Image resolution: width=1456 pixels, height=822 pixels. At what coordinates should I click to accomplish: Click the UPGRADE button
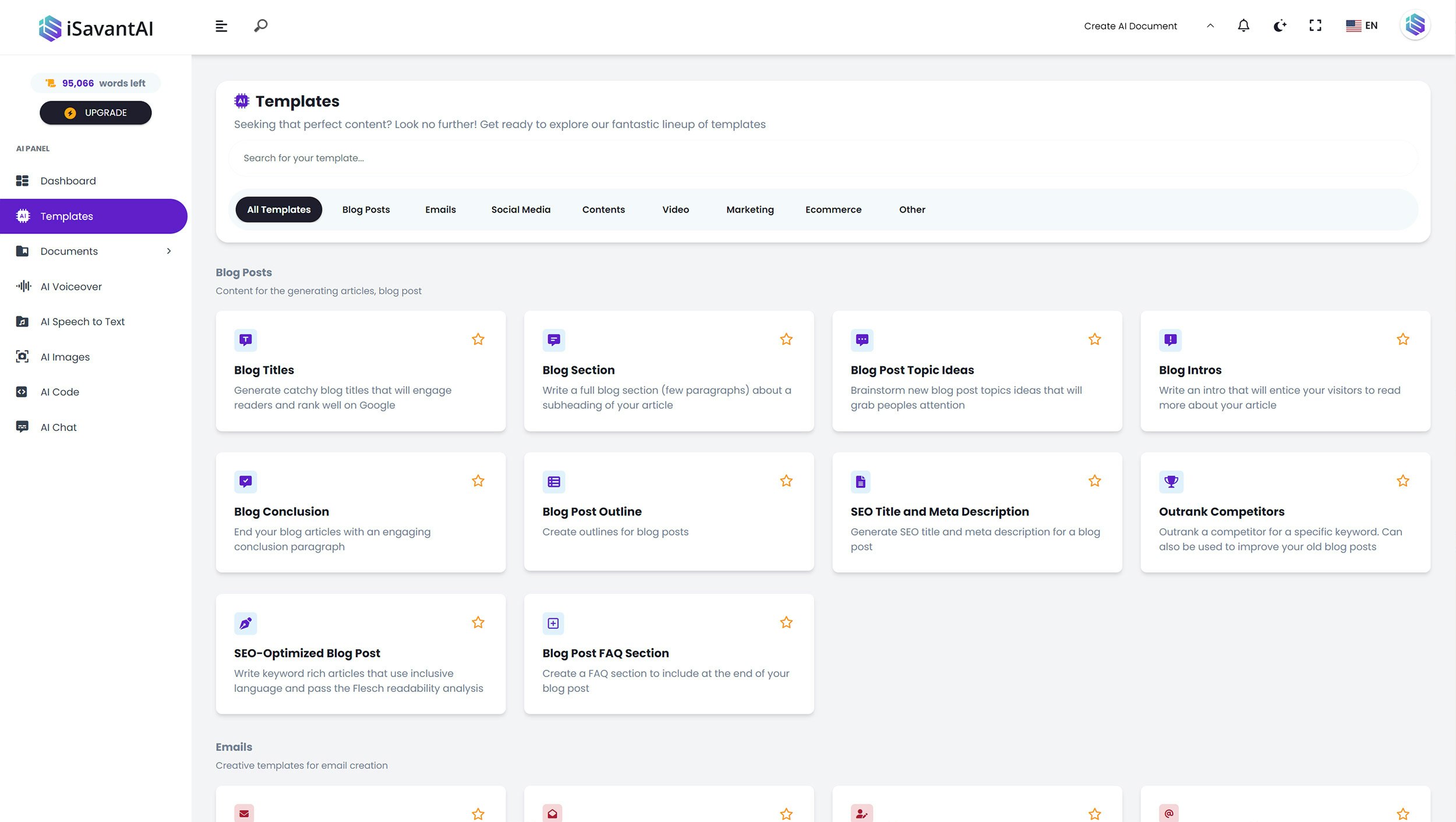pos(96,113)
